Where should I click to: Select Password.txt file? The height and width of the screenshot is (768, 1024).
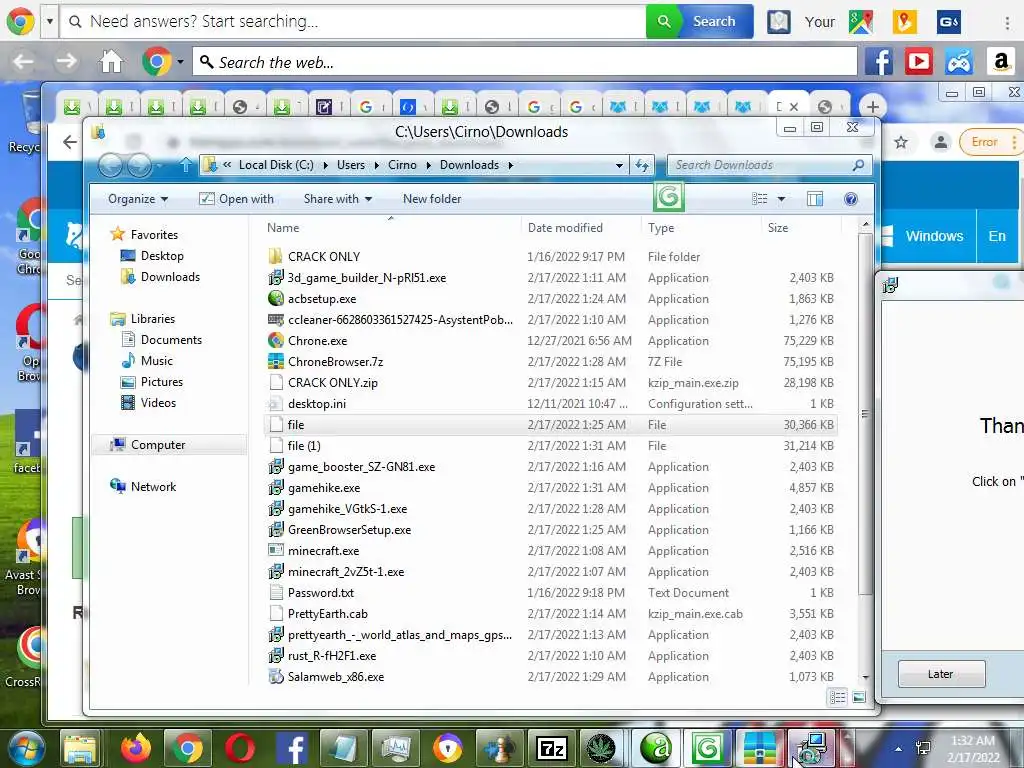(321, 593)
